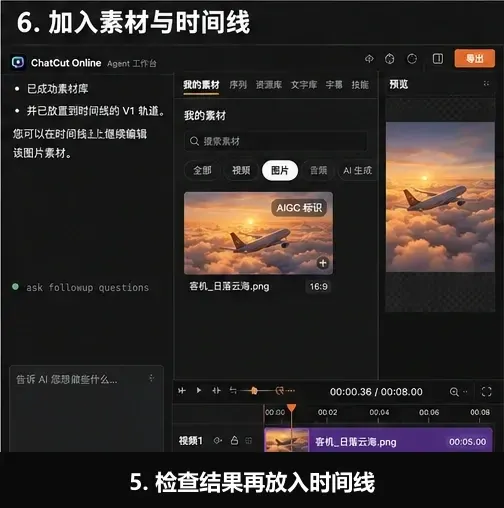Click the second circular icon beside upload
Image resolution: width=504 pixels, height=508 pixels.
(x=390, y=59)
